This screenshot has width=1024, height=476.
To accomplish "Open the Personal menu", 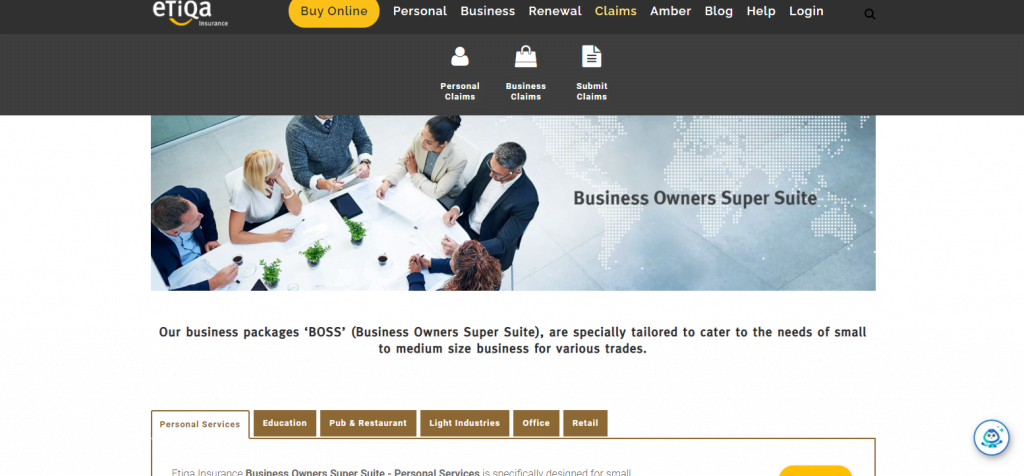I will [x=420, y=11].
